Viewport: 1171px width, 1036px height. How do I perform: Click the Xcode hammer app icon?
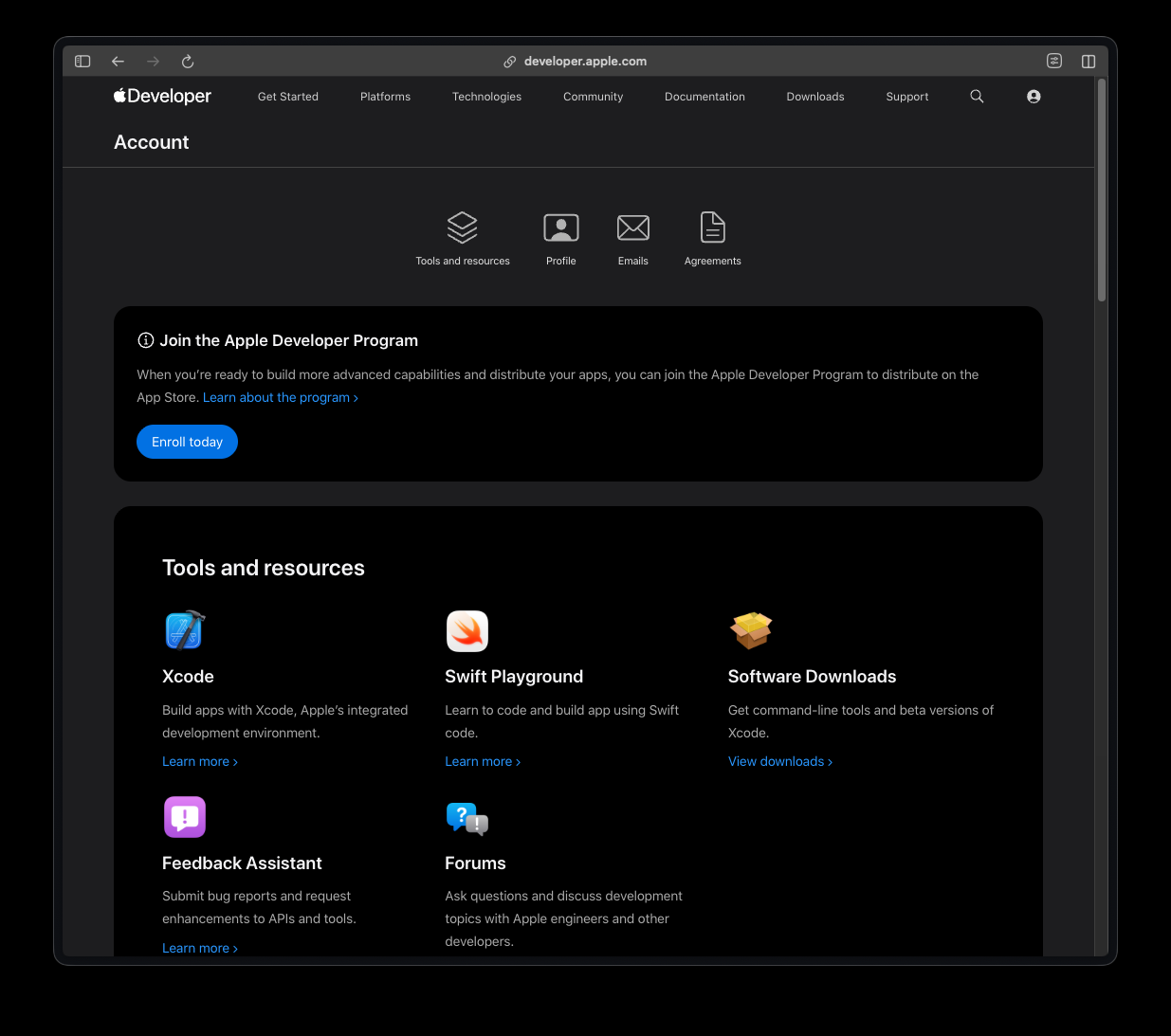[x=185, y=630]
